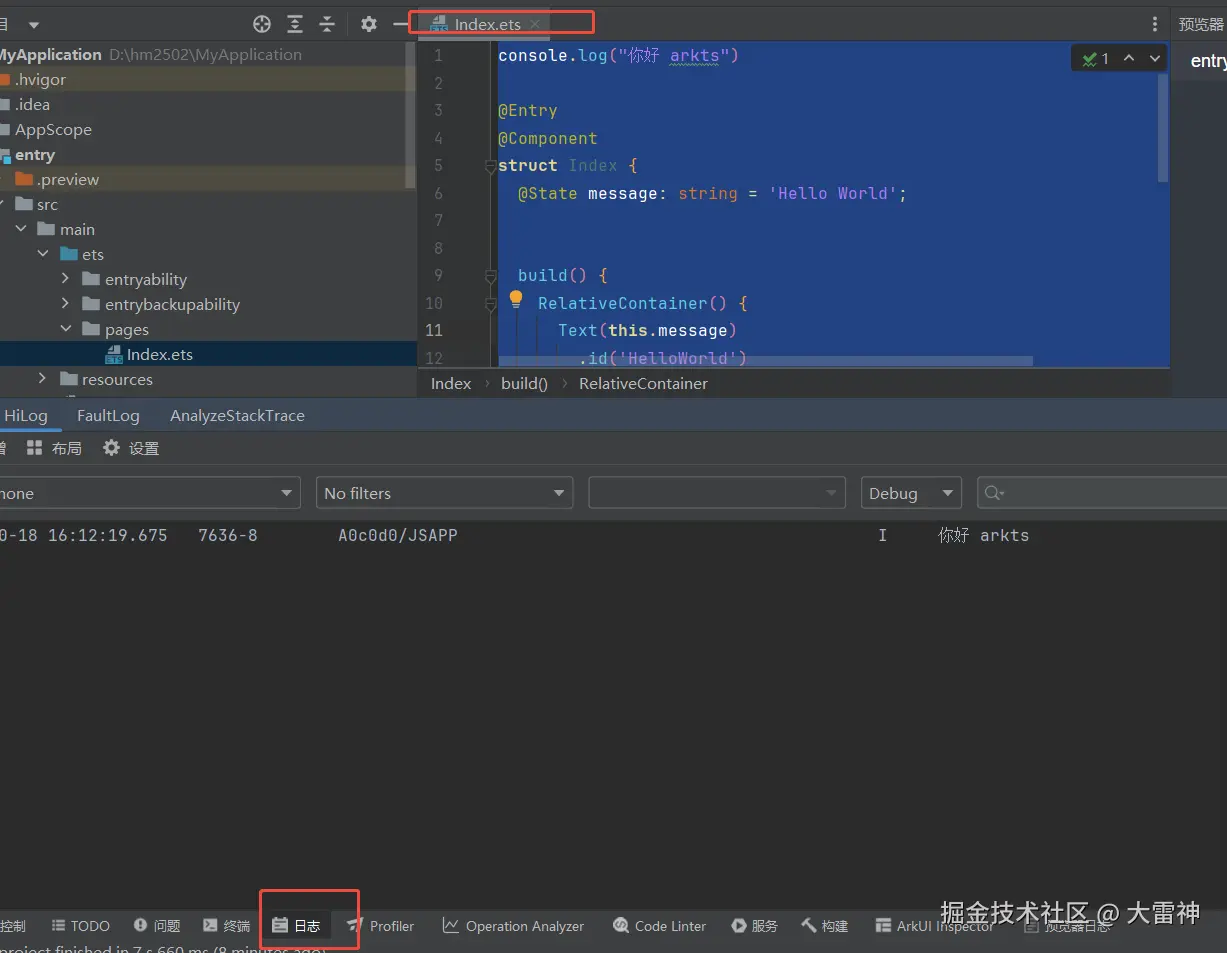
Task: Click the 日志 log tool button
Action: pyautogui.click(x=297, y=926)
